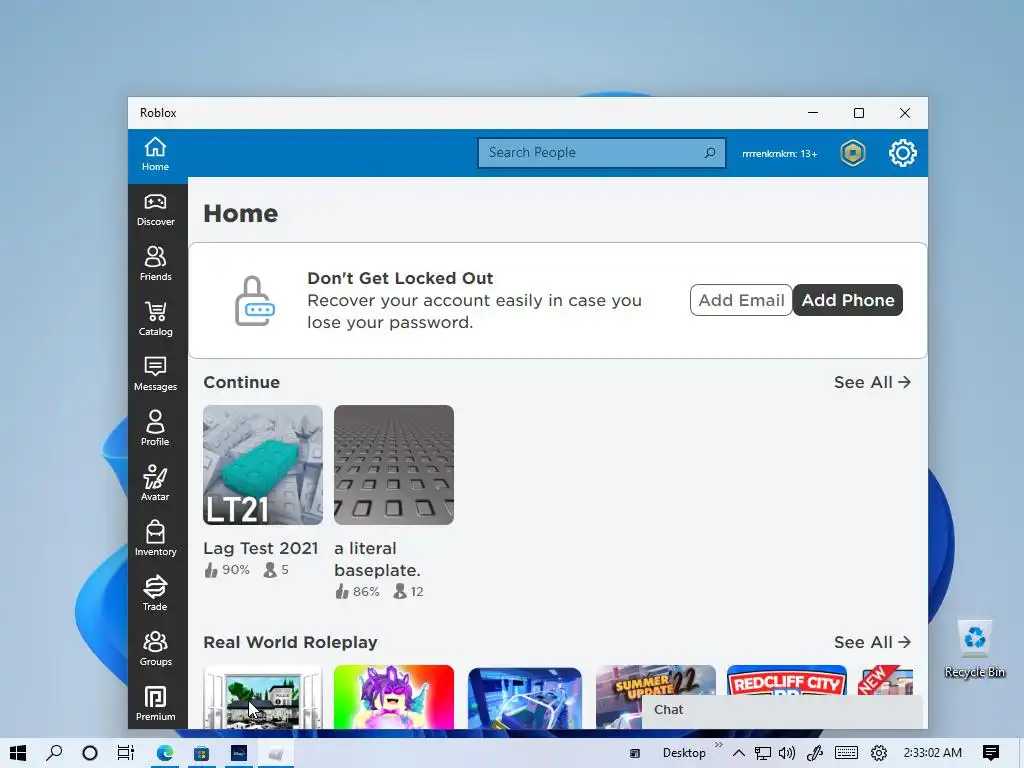
Task: Maximize the Roblox window
Action: (859, 113)
